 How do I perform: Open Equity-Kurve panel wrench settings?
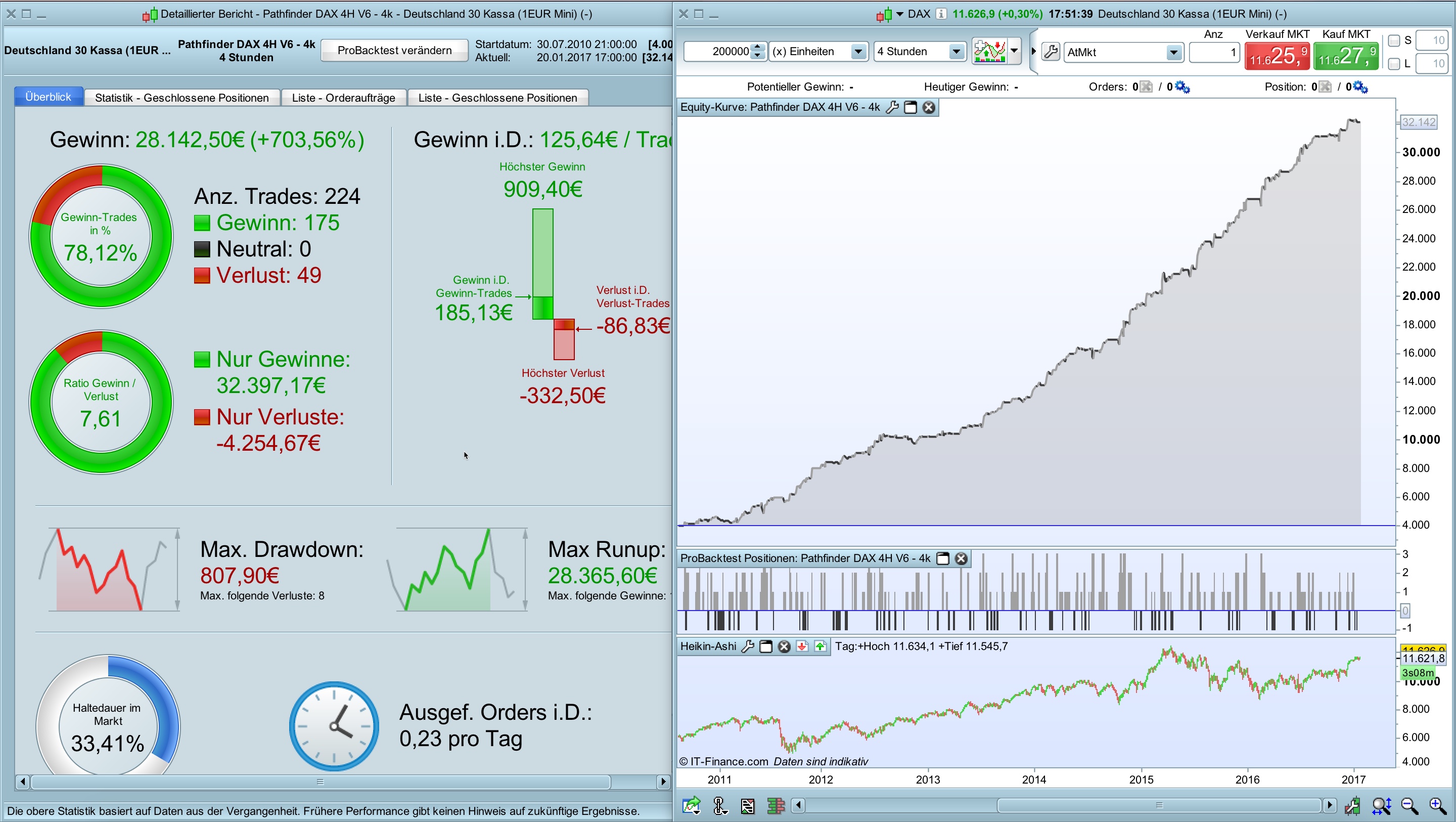[892, 107]
